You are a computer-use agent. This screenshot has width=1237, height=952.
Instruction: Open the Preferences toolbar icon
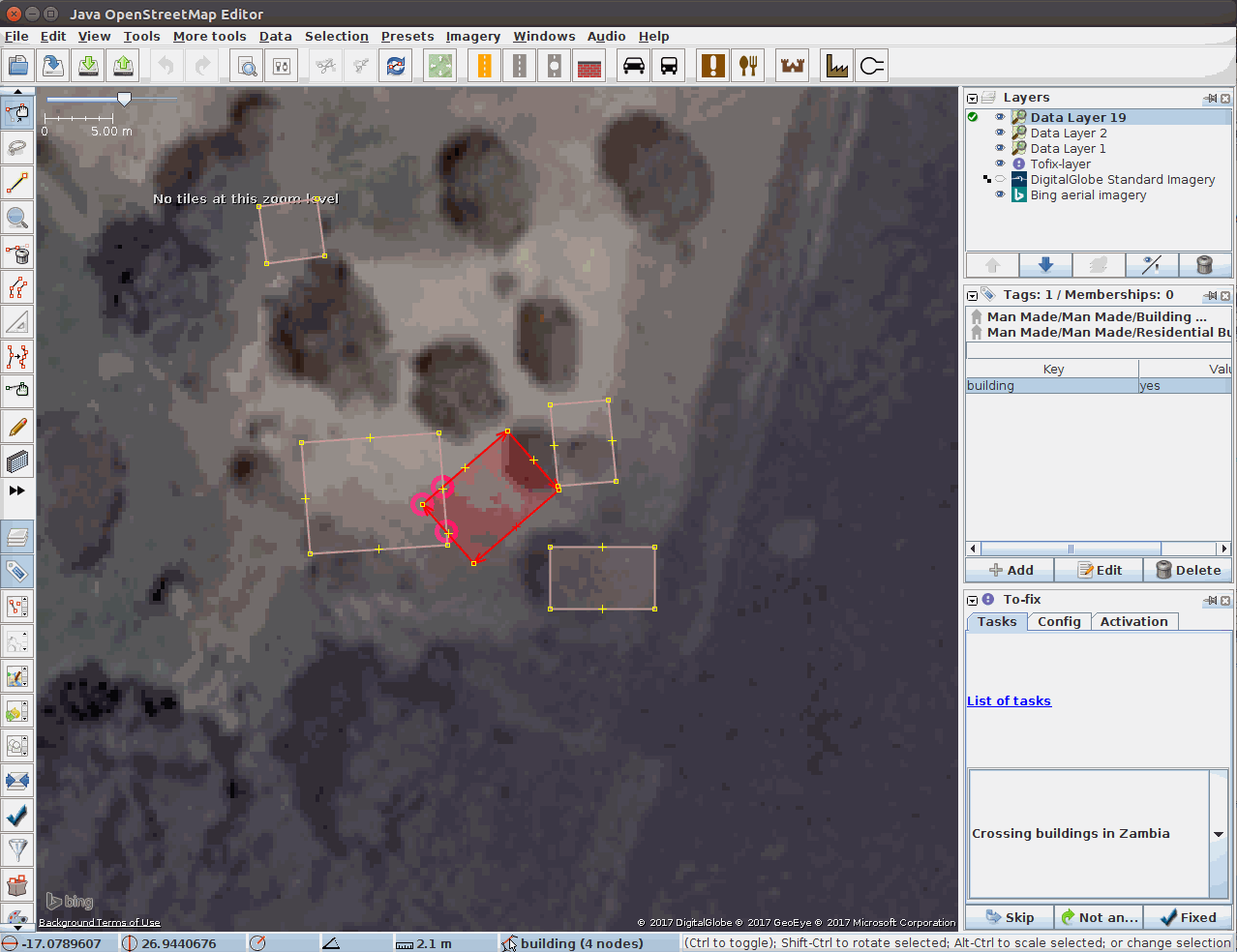(x=282, y=66)
